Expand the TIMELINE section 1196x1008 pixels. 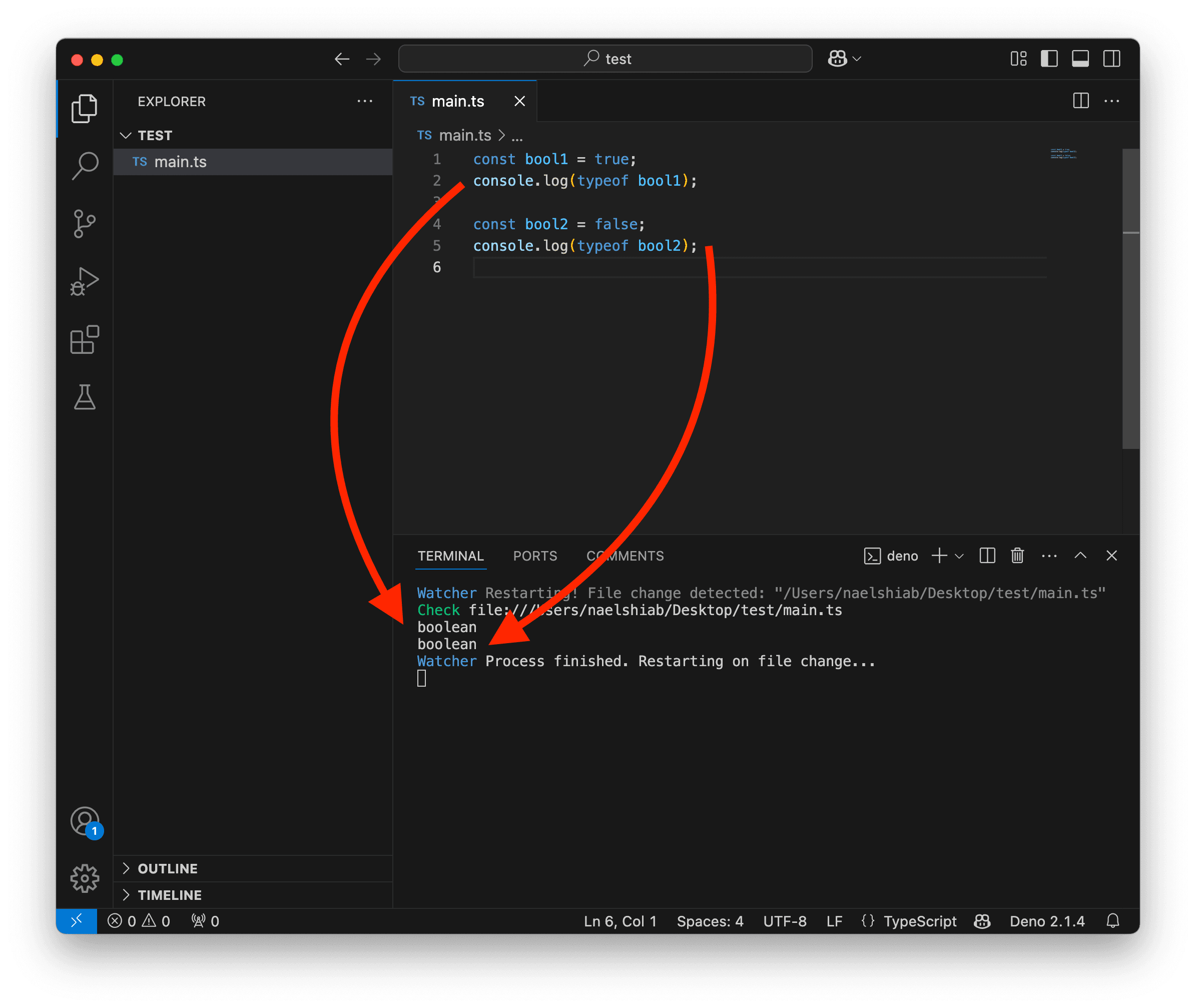pos(169,895)
